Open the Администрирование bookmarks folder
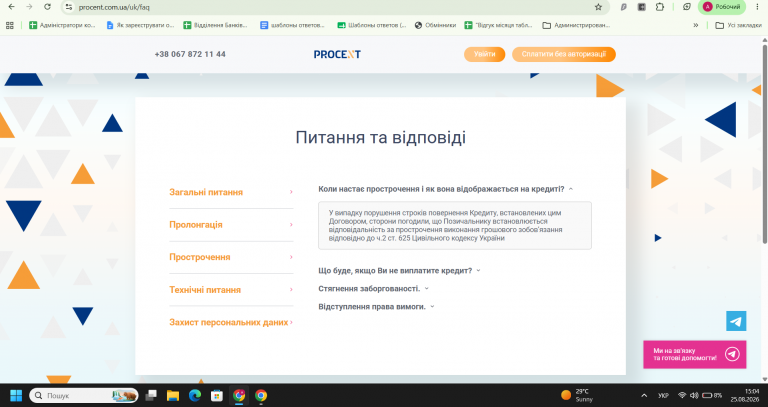 [x=576, y=25]
